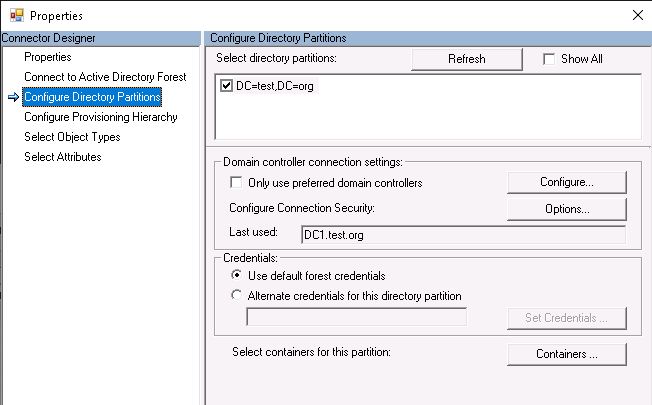Close the Properties dialog window
The width and height of the screenshot is (652, 405).
coord(637,15)
